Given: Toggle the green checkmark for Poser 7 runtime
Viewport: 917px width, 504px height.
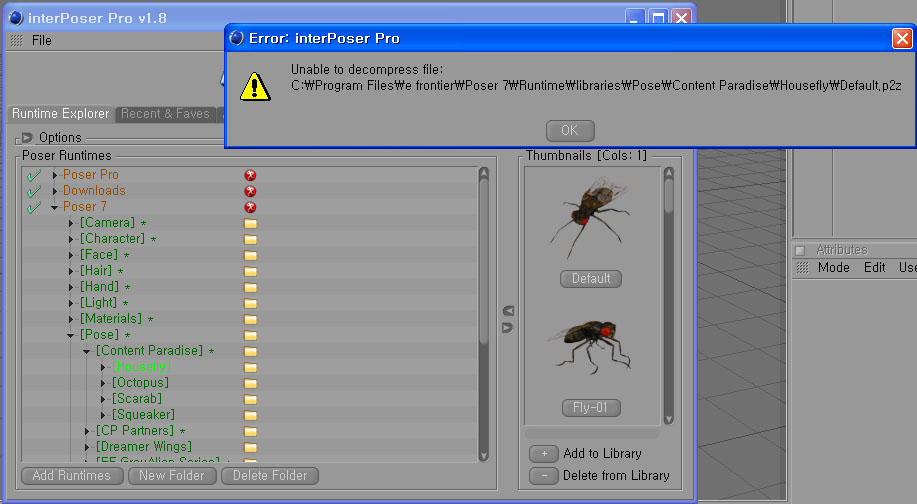Looking at the screenshot, I should [34, 207].
